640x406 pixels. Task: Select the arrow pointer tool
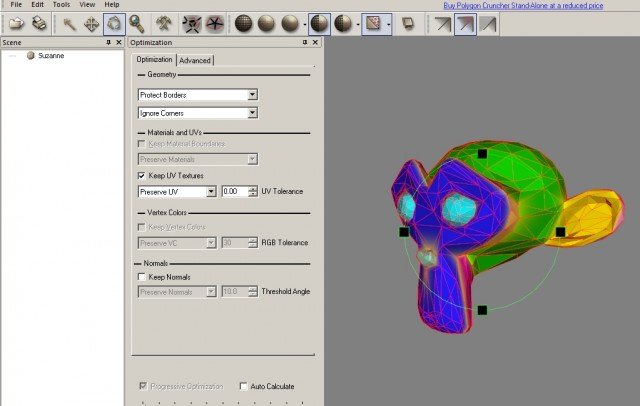tap(69, 24)
